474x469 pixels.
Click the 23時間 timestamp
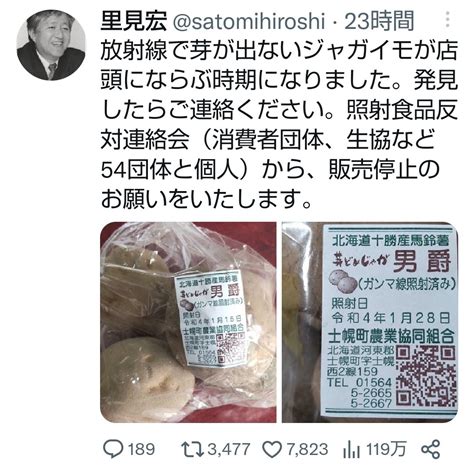(379, 21)
